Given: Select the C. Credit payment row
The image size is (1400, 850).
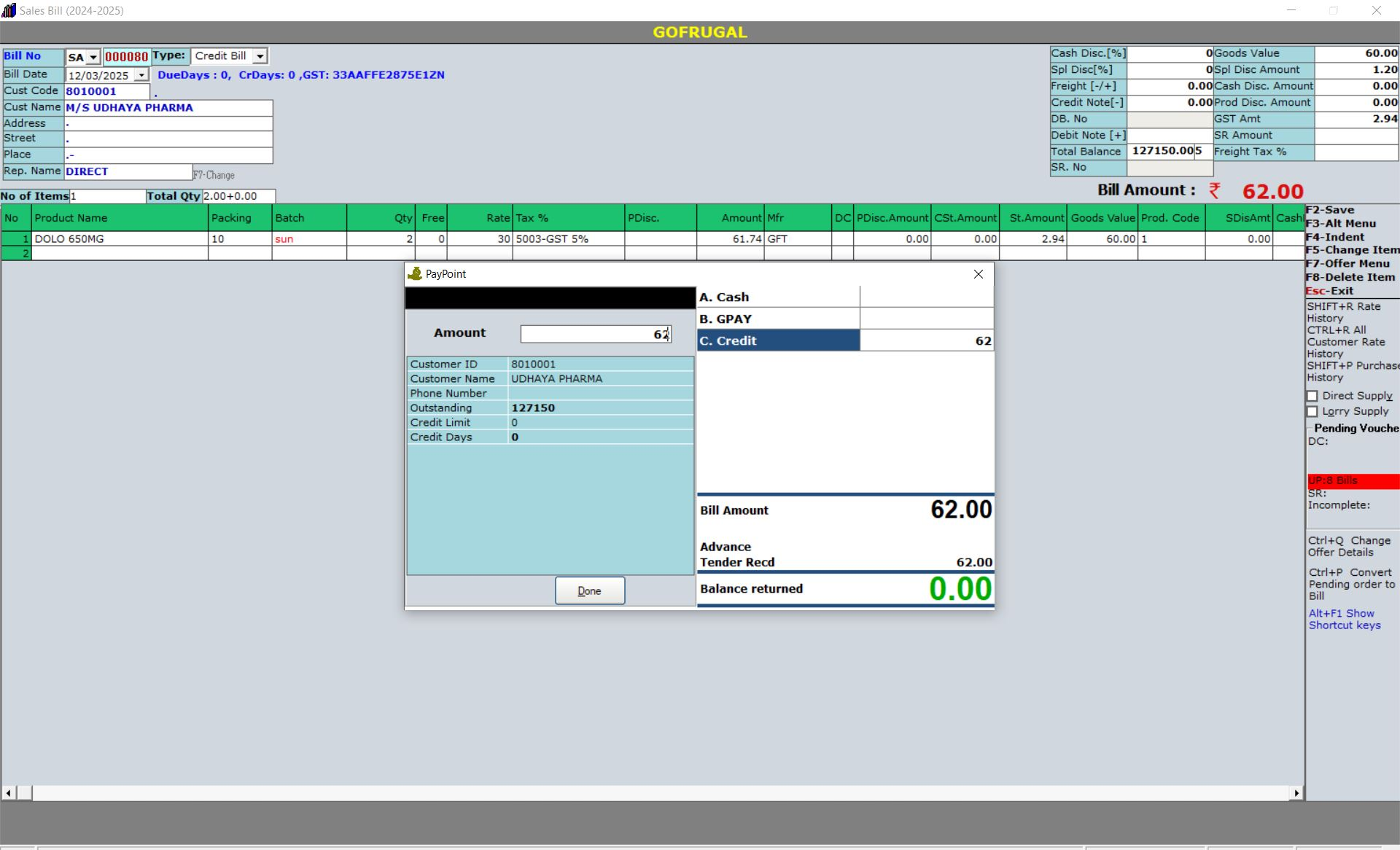Looking at the screenshot, I should pyautogui.click(x=778, y=340).
